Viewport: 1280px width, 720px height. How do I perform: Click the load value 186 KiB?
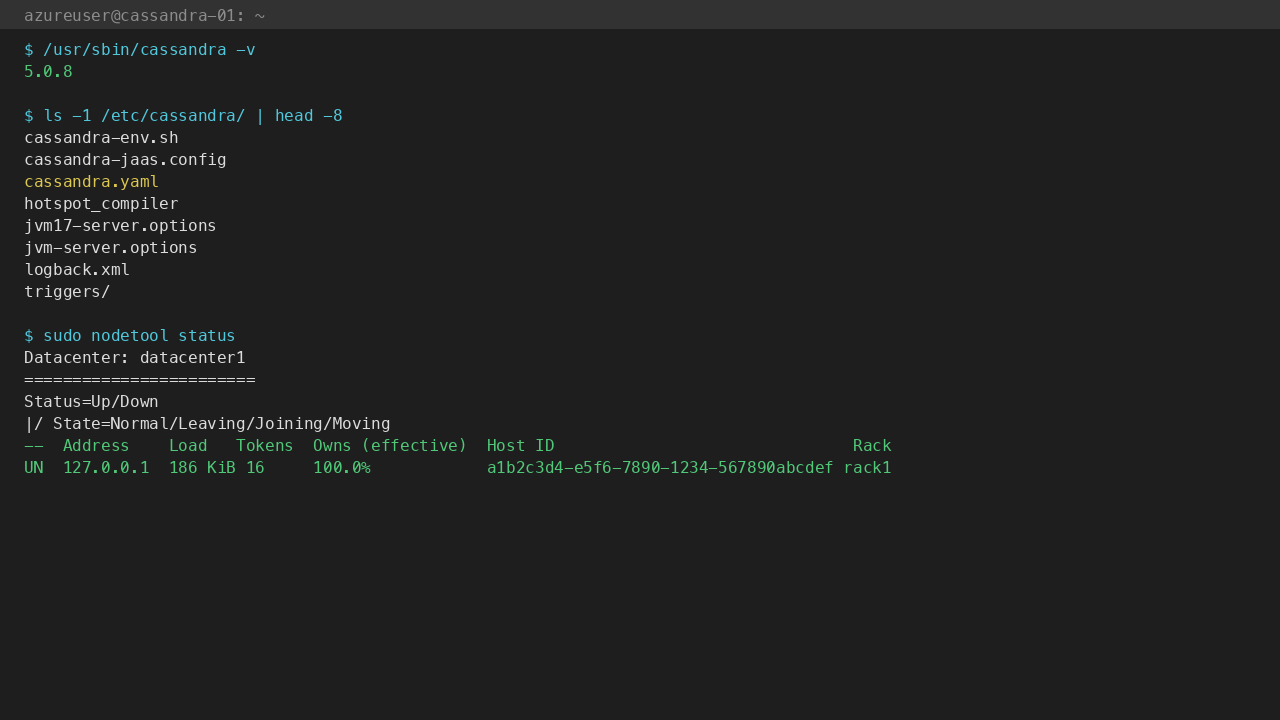tap(203, 468)
